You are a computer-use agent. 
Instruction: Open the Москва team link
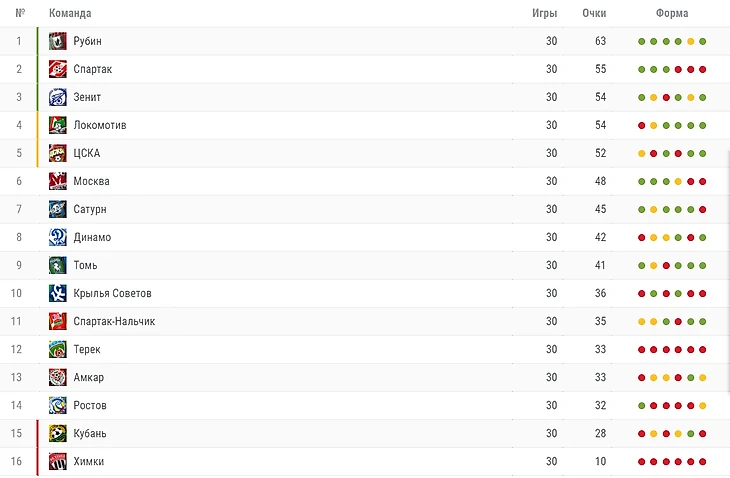[91, 181]
